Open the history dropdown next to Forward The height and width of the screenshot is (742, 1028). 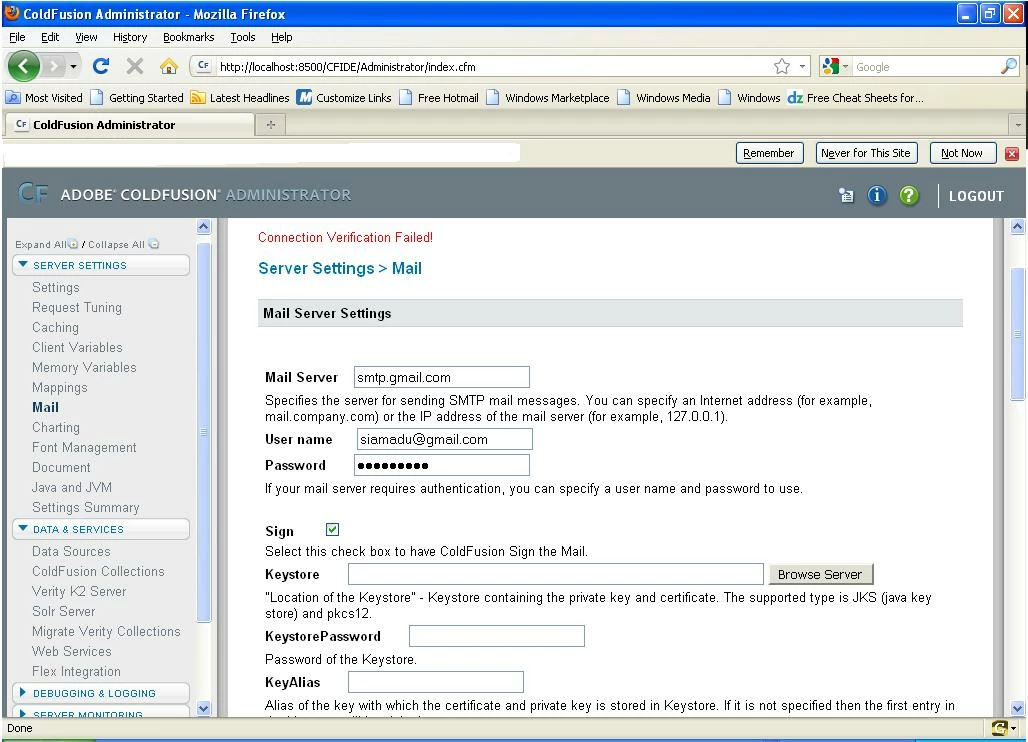(x=73, y=66)
